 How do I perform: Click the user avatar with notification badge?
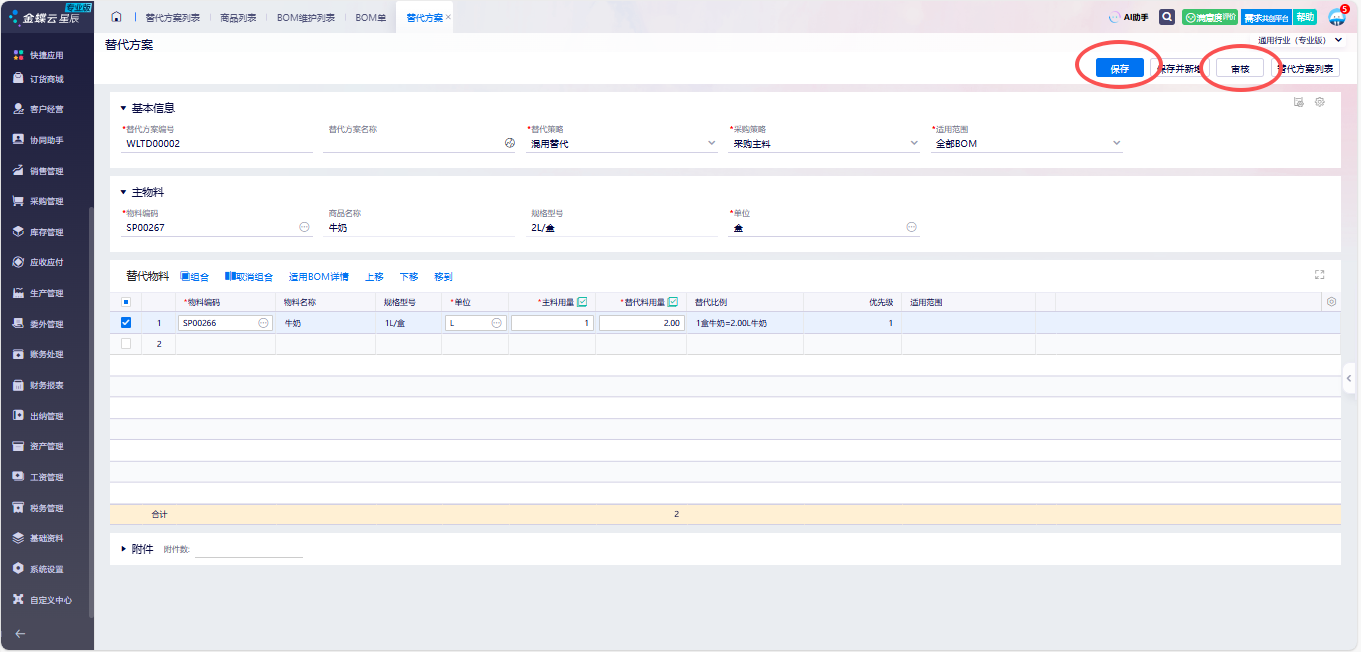[1336, 17]
